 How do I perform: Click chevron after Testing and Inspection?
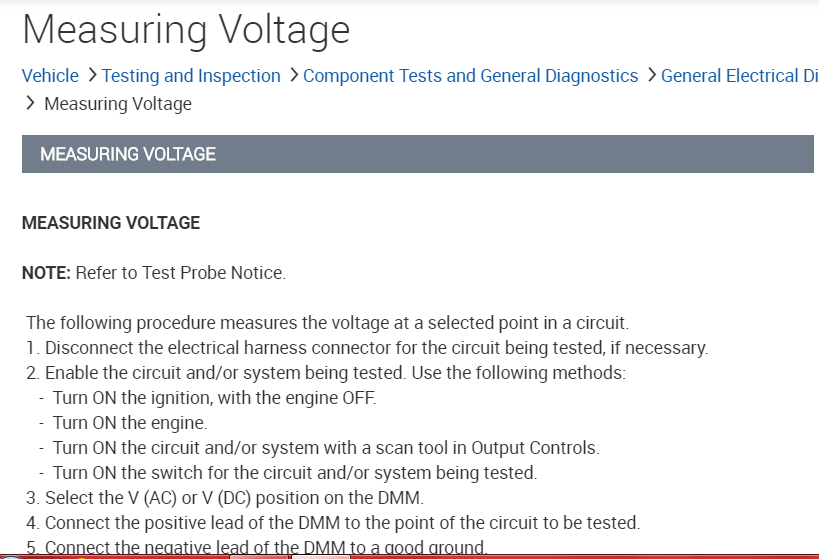(x=293, y=75)
